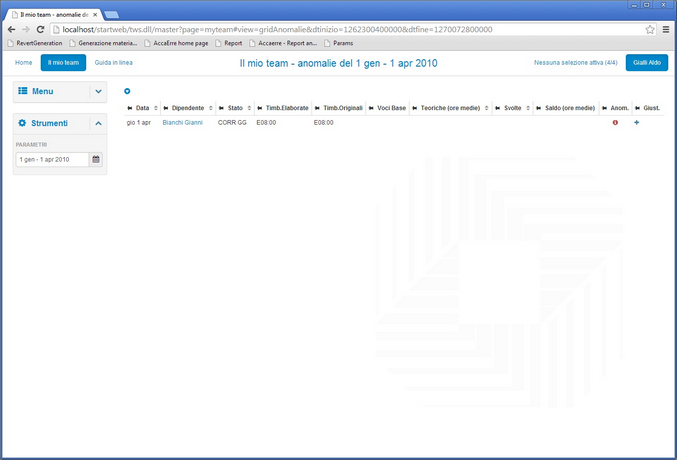Open the grid options circle arrow icon
The image size is (677, 460).
(x=127, y=91)
